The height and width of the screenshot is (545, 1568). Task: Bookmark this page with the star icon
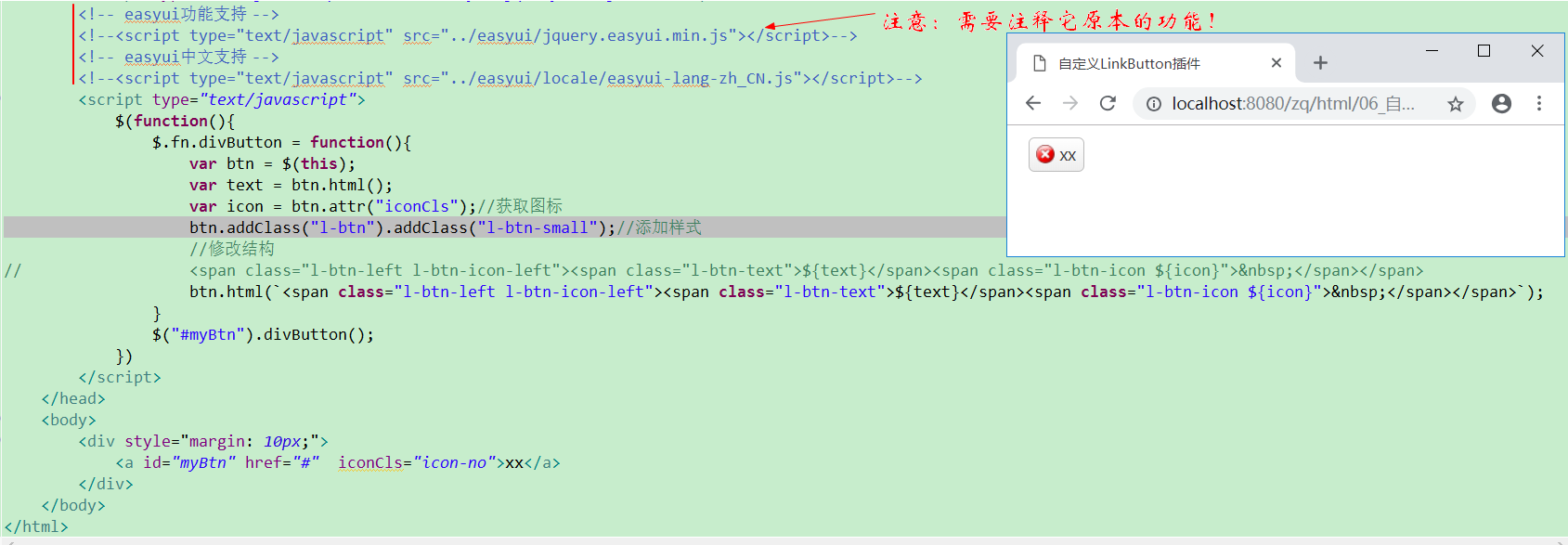point(1456,104)
